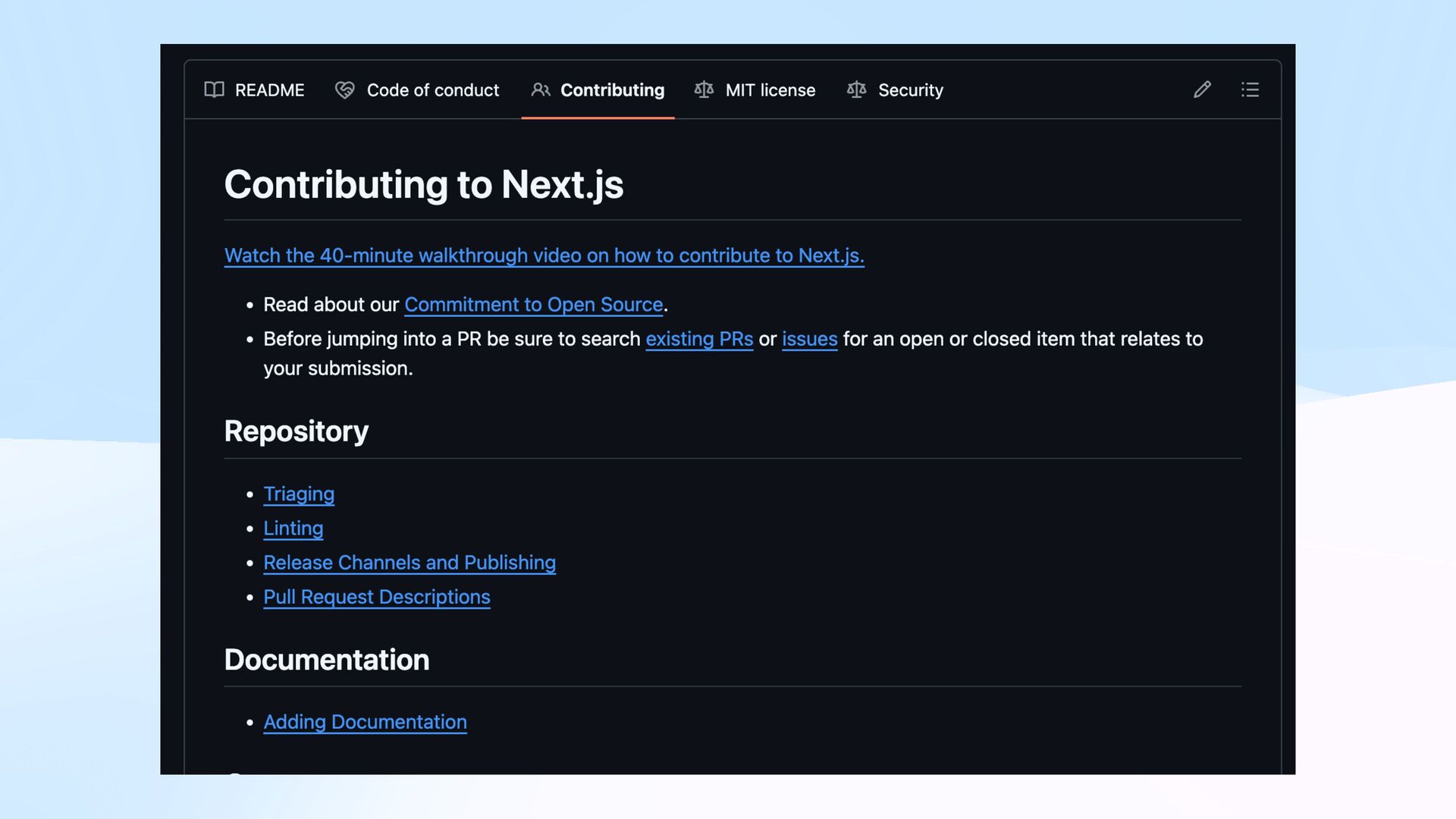This screenshot has height=819, width=1456.
Task: Click the scales icon beside MIT license
Action: (x=704, y=89)
